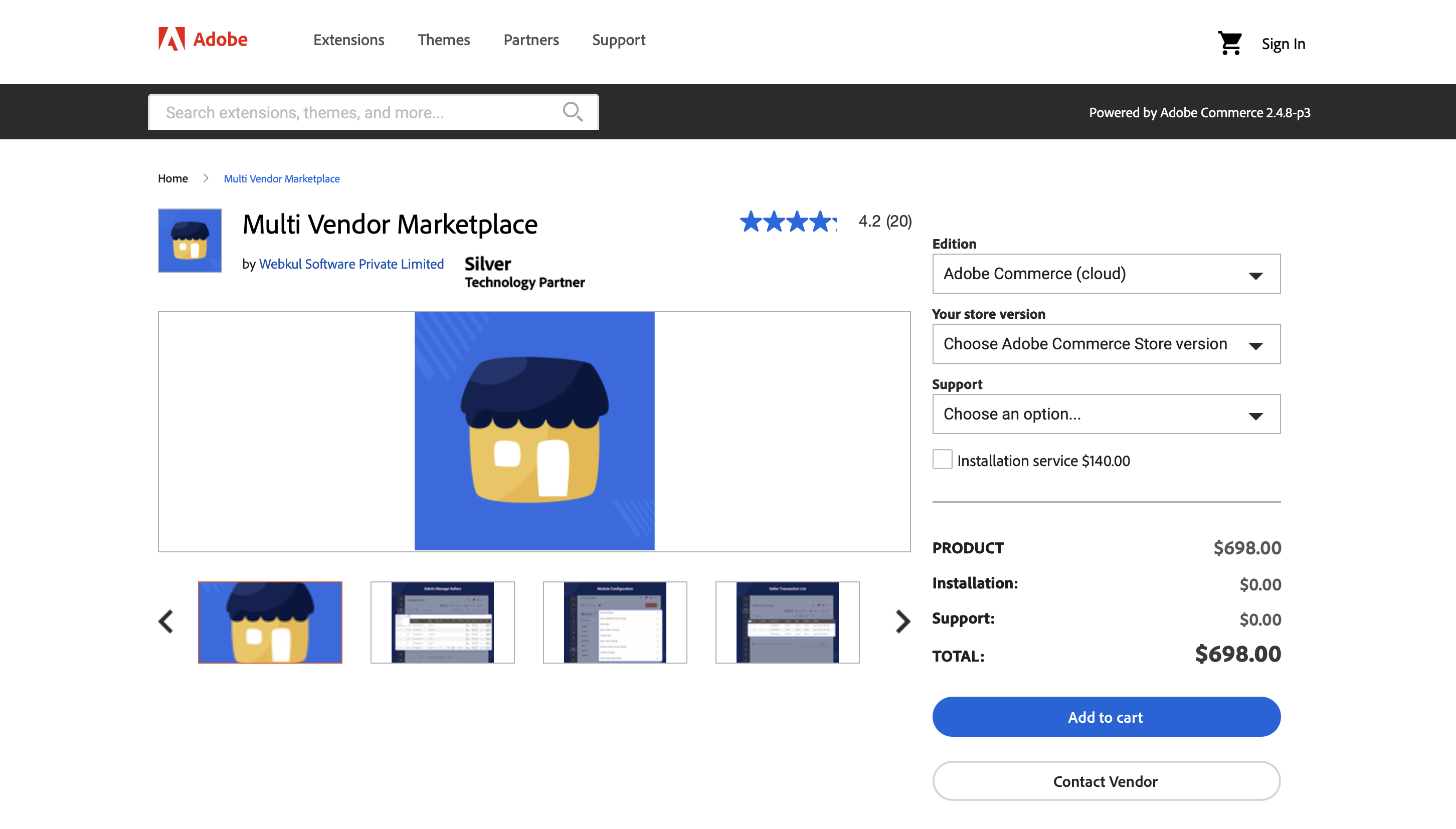Click Add to cart button

tap(1106, 717)
